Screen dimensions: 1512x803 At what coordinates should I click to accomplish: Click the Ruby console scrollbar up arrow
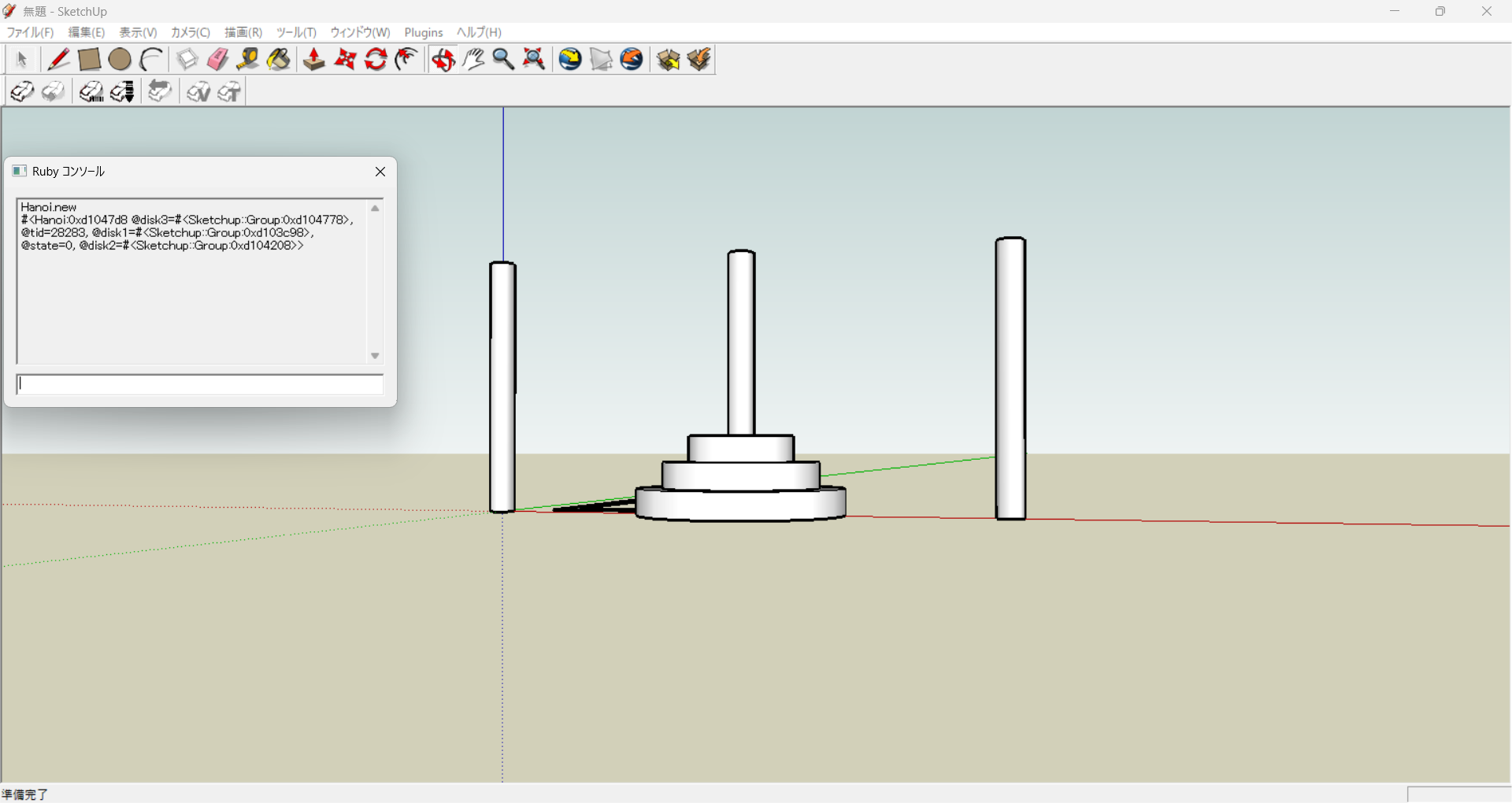pyautogui.click(x=375, y=209)
